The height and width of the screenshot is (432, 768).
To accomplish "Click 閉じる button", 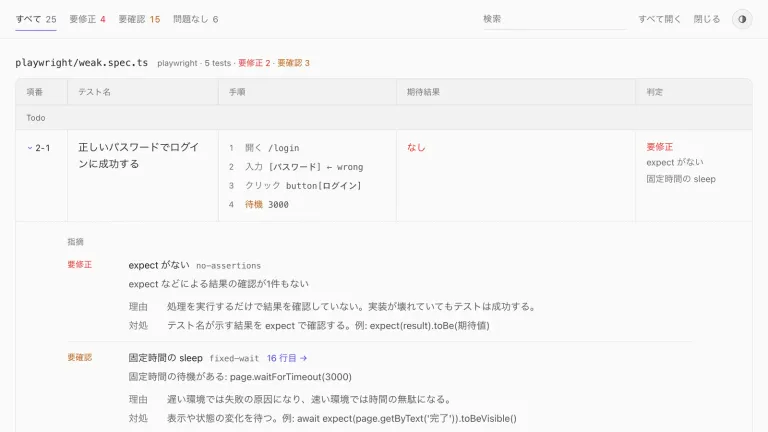I will 707,19.
